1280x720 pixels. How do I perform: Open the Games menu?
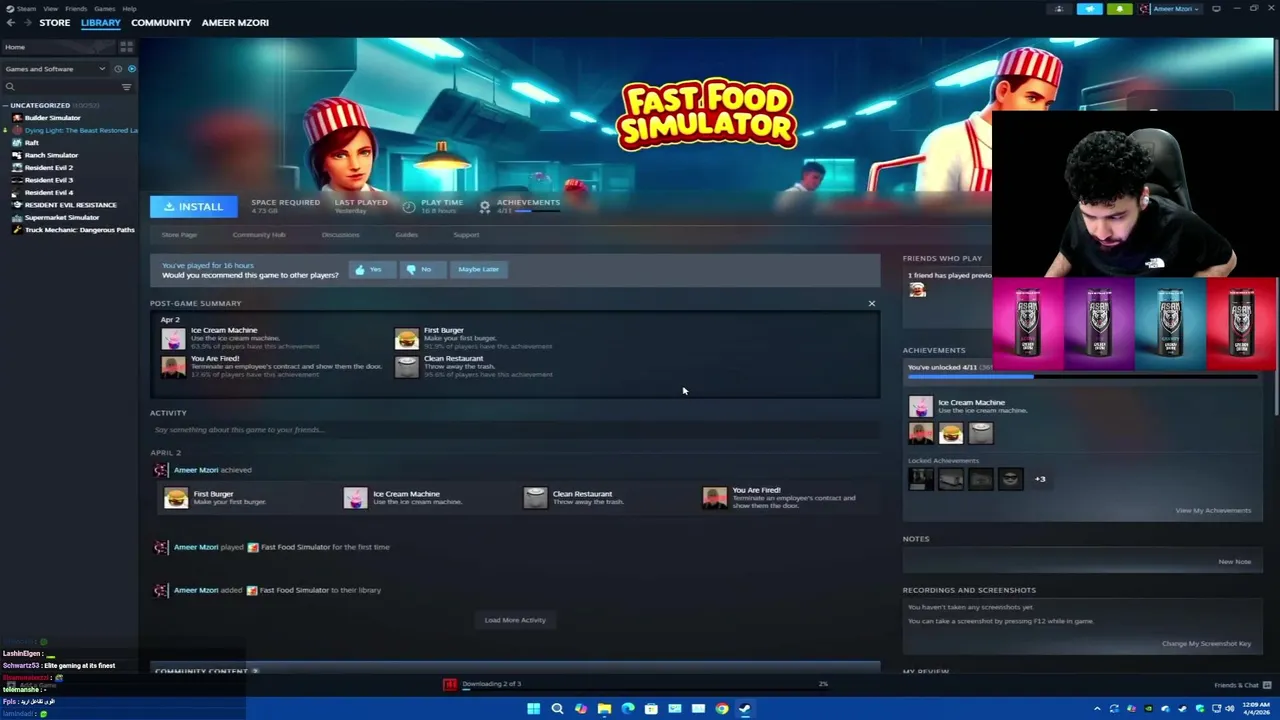coord(104,8)
